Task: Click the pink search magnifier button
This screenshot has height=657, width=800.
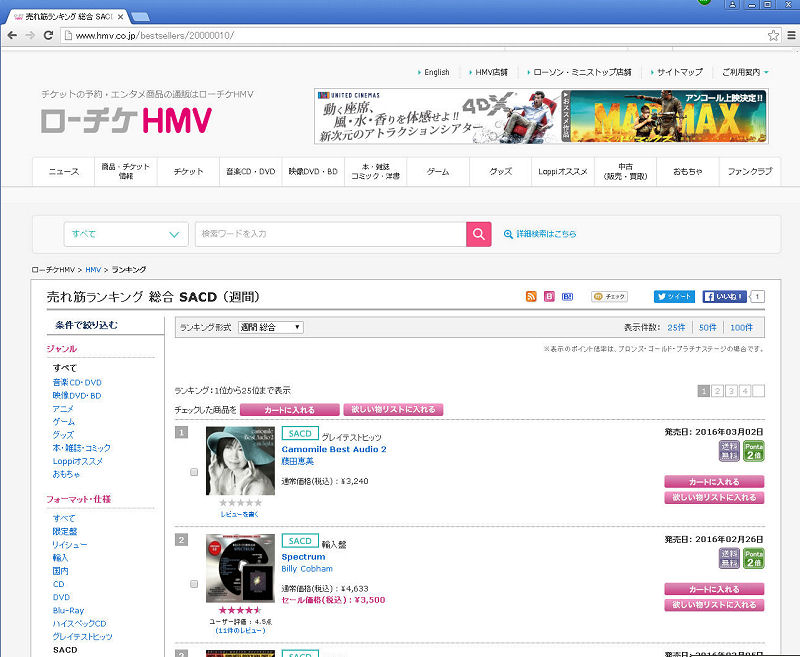Action: 479,234
